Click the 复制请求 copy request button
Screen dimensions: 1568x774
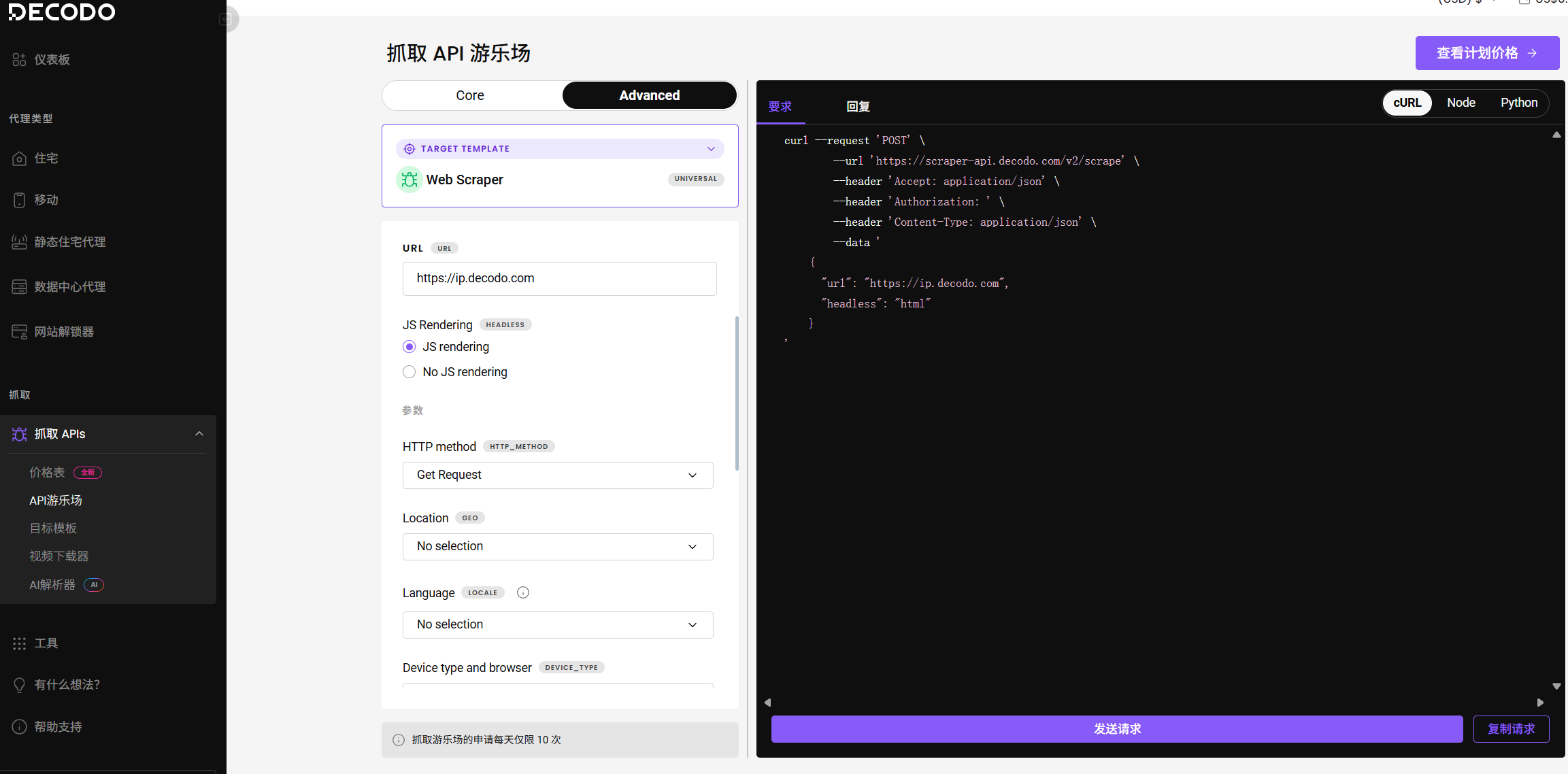pos(1511,729)
